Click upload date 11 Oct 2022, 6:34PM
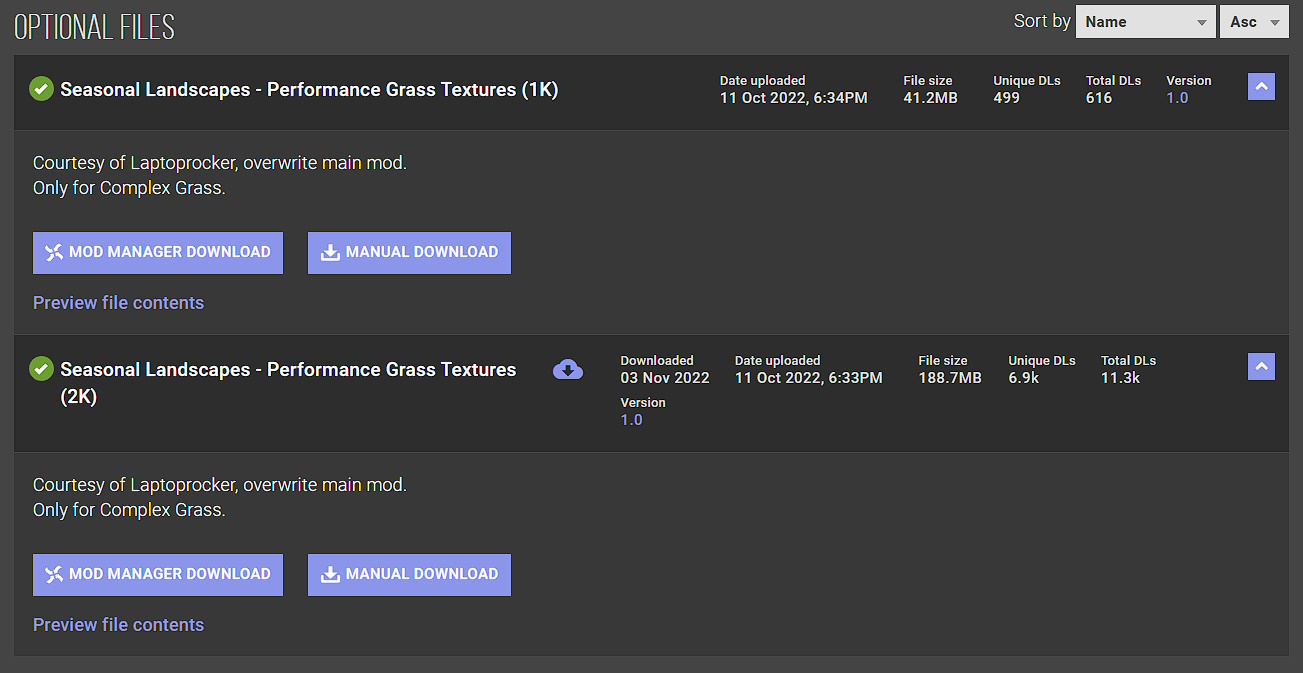This screenshot has width=1303, height=673. (794, 98)
